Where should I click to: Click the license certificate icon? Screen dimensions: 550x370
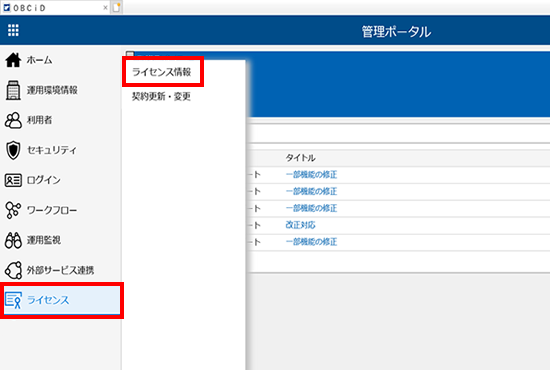[x=13, y=300]
